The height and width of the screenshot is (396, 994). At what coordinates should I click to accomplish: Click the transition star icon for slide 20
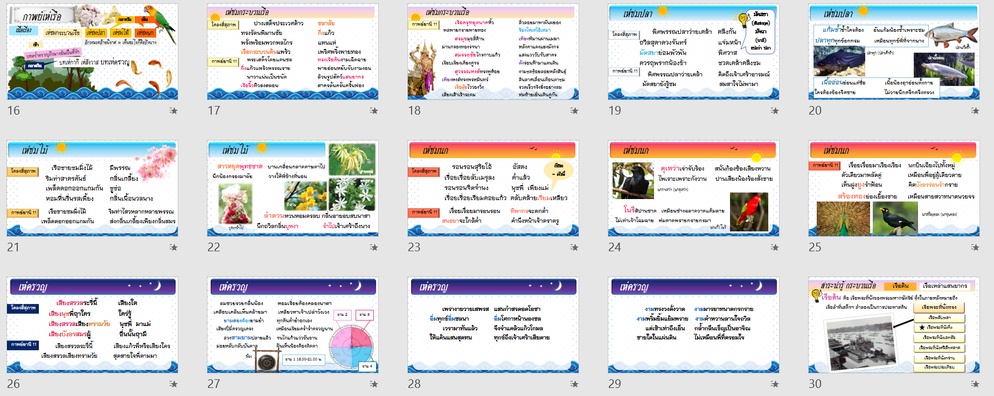point(976,110)
